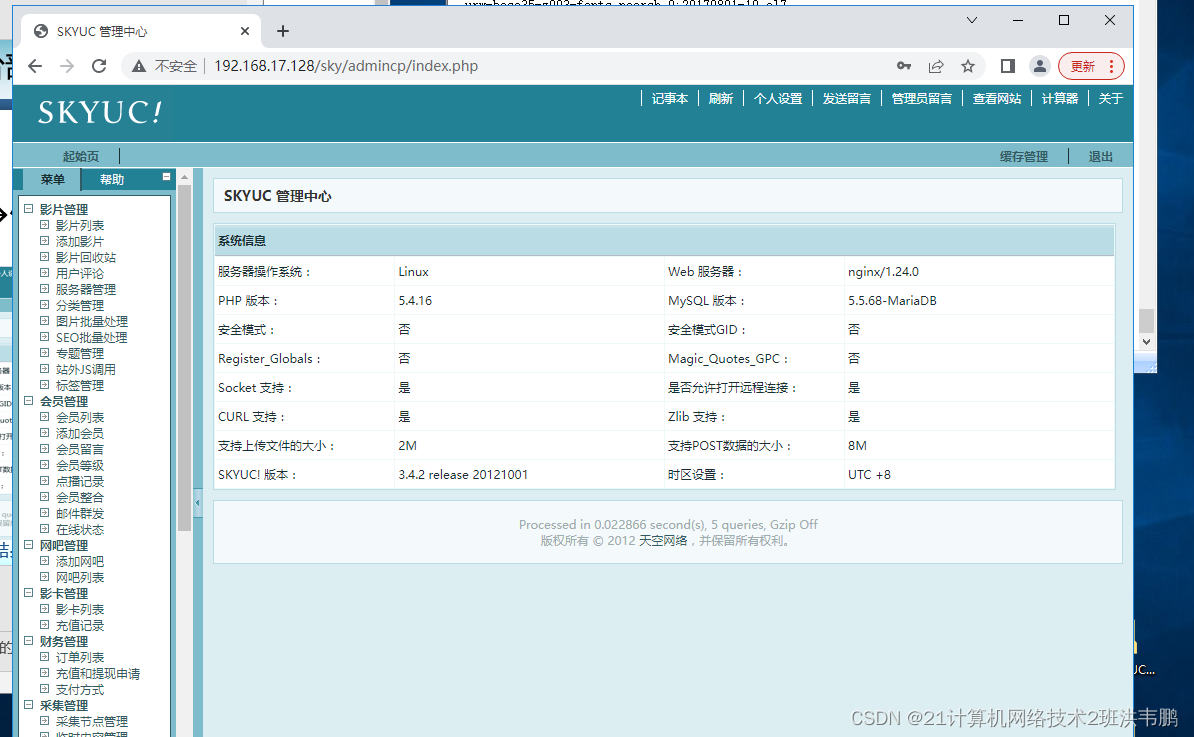The height and width of the screenshot is (737, 1194).
Task: Go back to the previous page
Action: click(35, 66)
